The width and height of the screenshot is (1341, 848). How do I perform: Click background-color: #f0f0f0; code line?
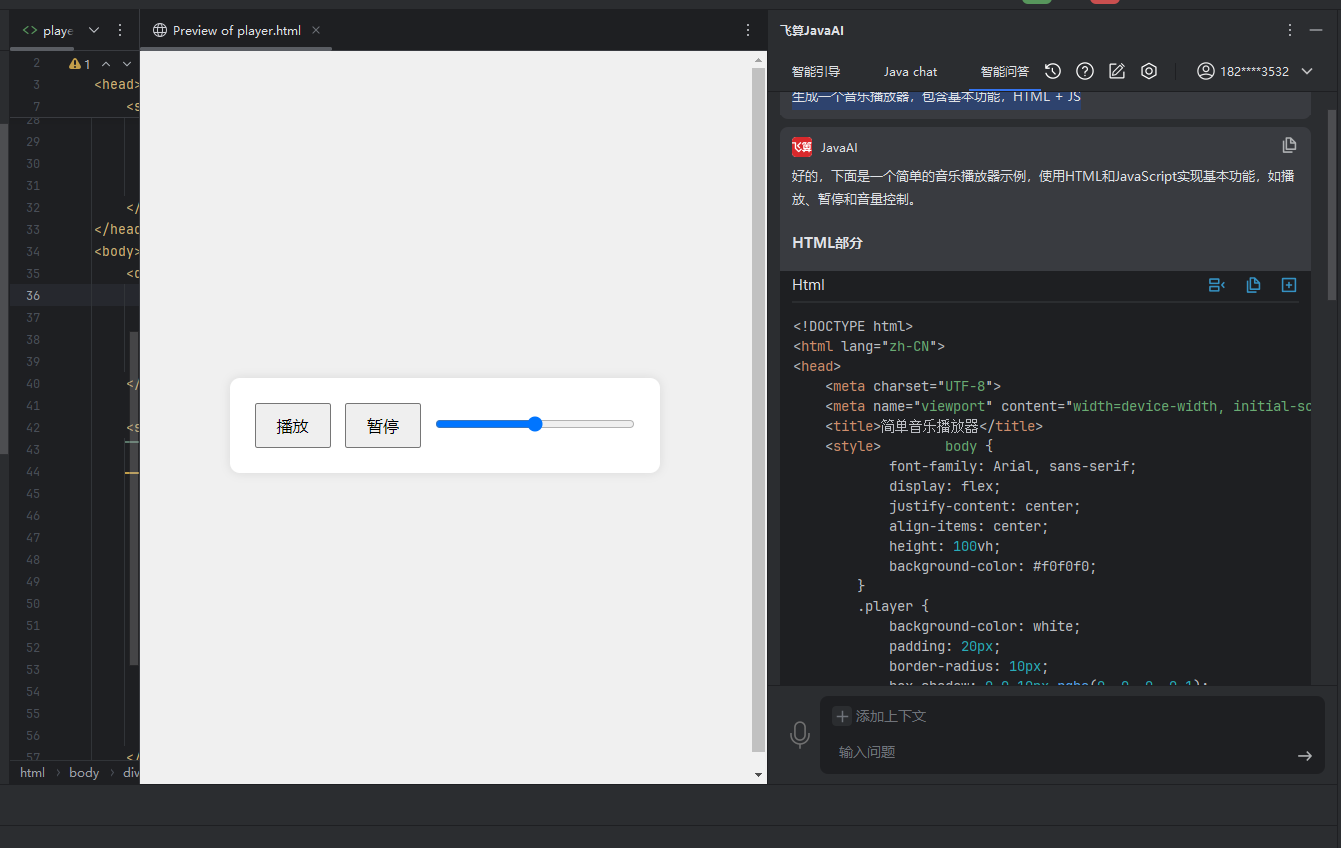coord(993,566)
